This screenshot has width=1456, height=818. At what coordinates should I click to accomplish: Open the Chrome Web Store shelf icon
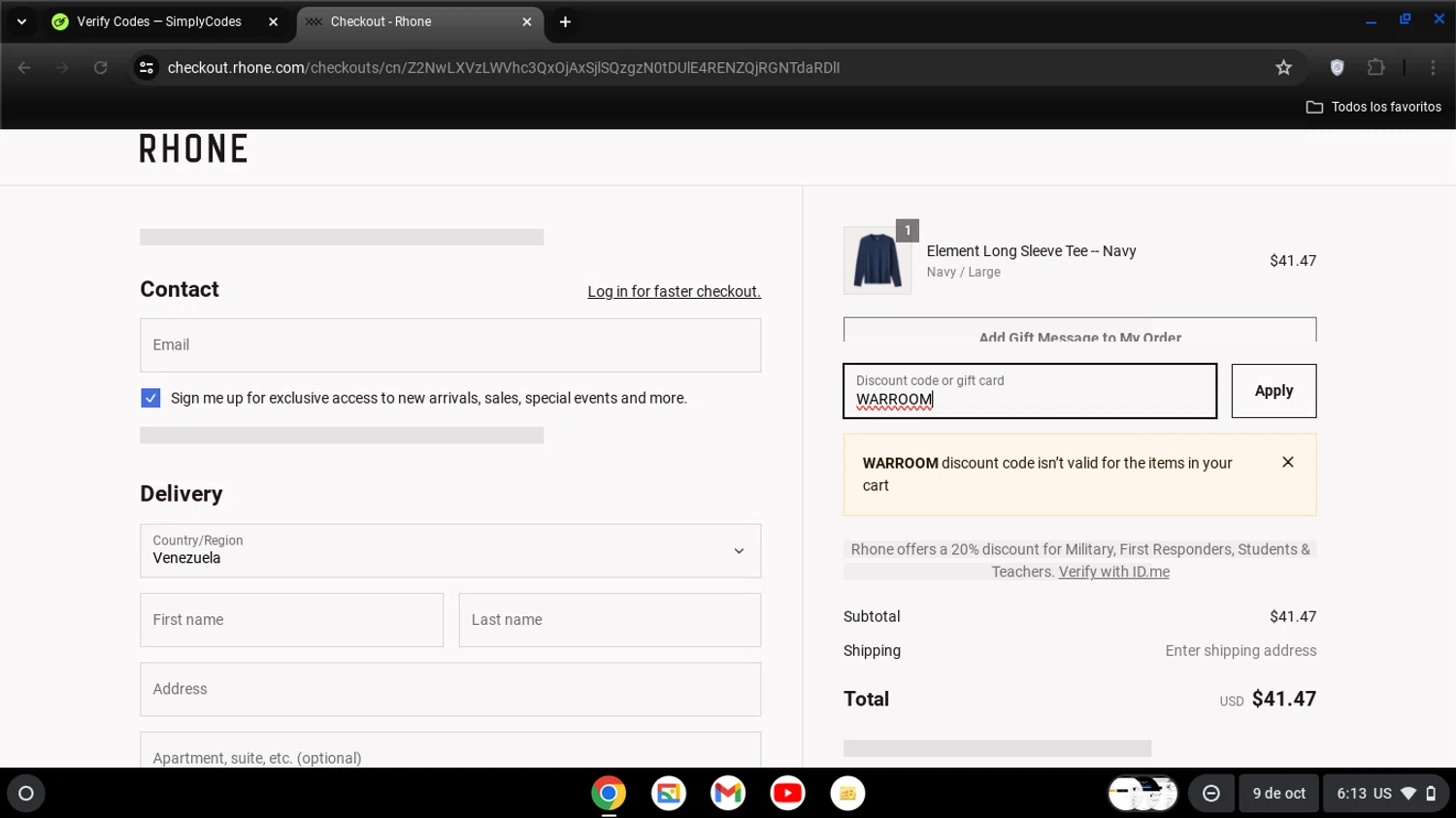coord(669,794)
